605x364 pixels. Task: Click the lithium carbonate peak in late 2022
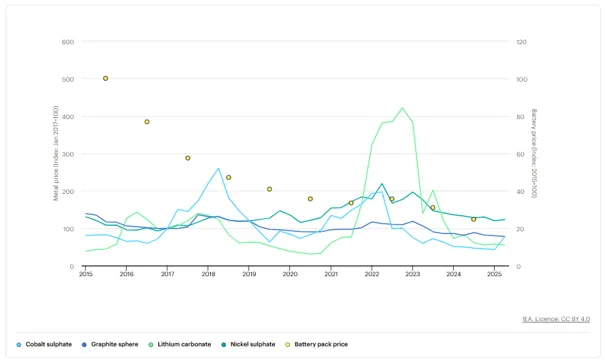pyautogui.click(x=402, y=108)
